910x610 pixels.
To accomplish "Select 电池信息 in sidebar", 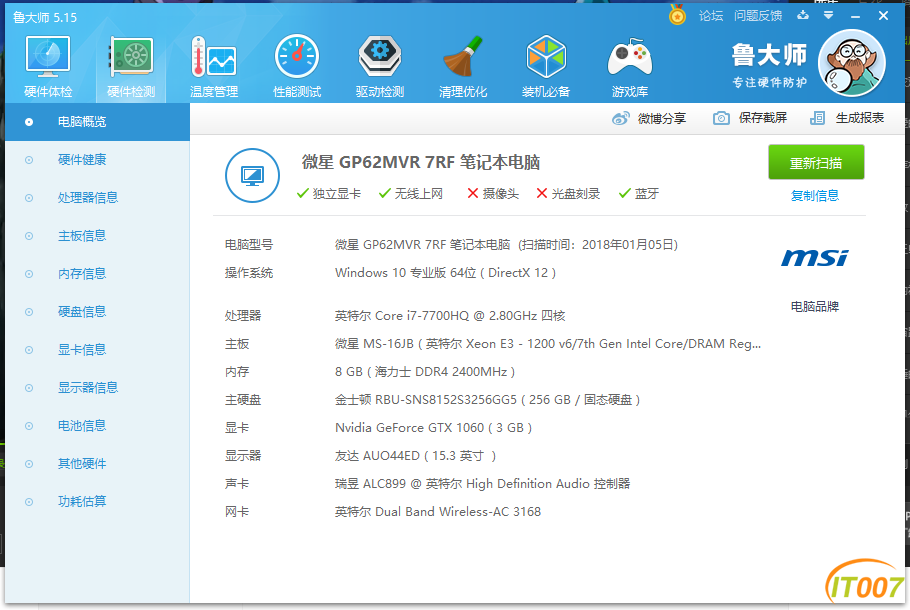I will [97, 426].
